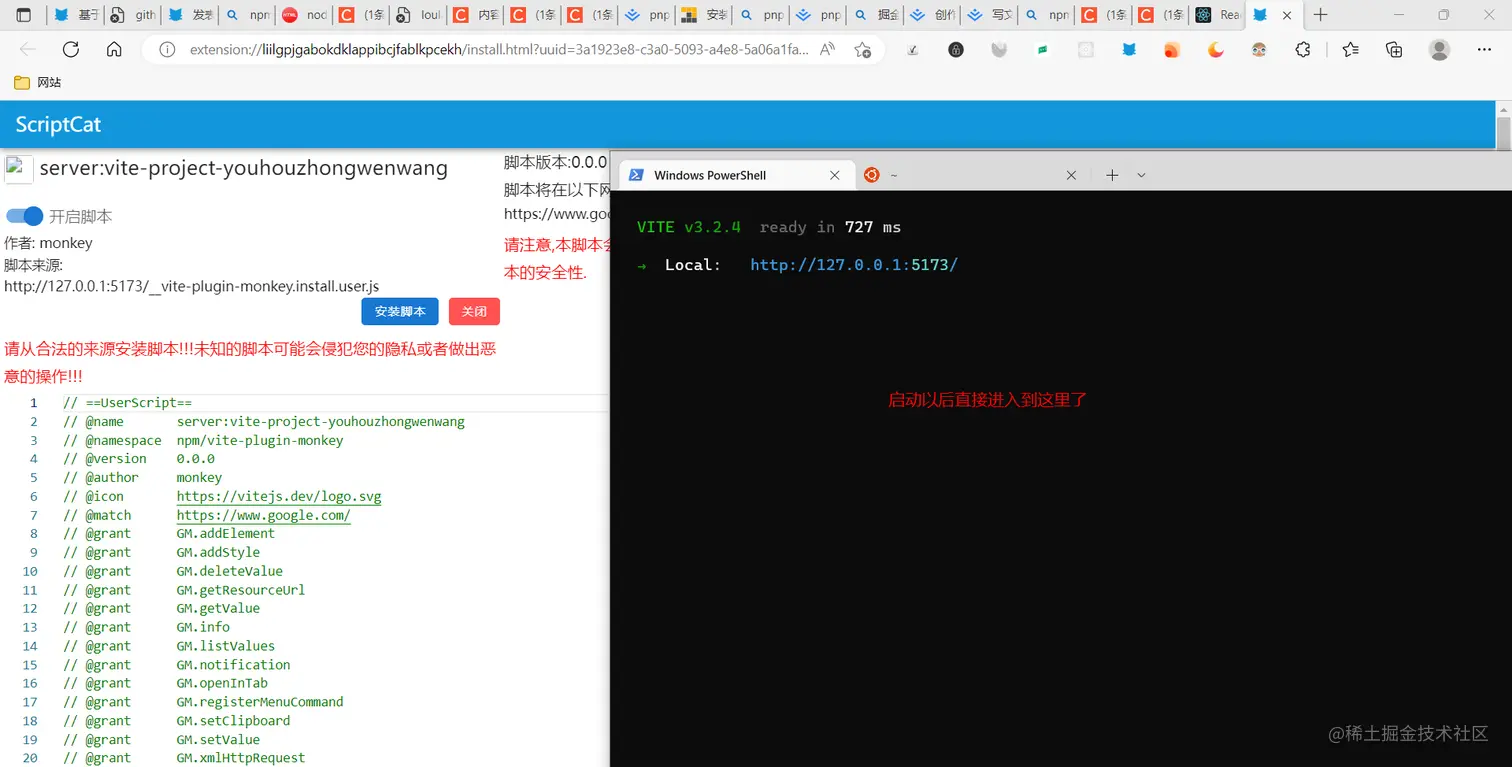Click the VITE v3.2.4 text in terminal

(x=689, y=227)
